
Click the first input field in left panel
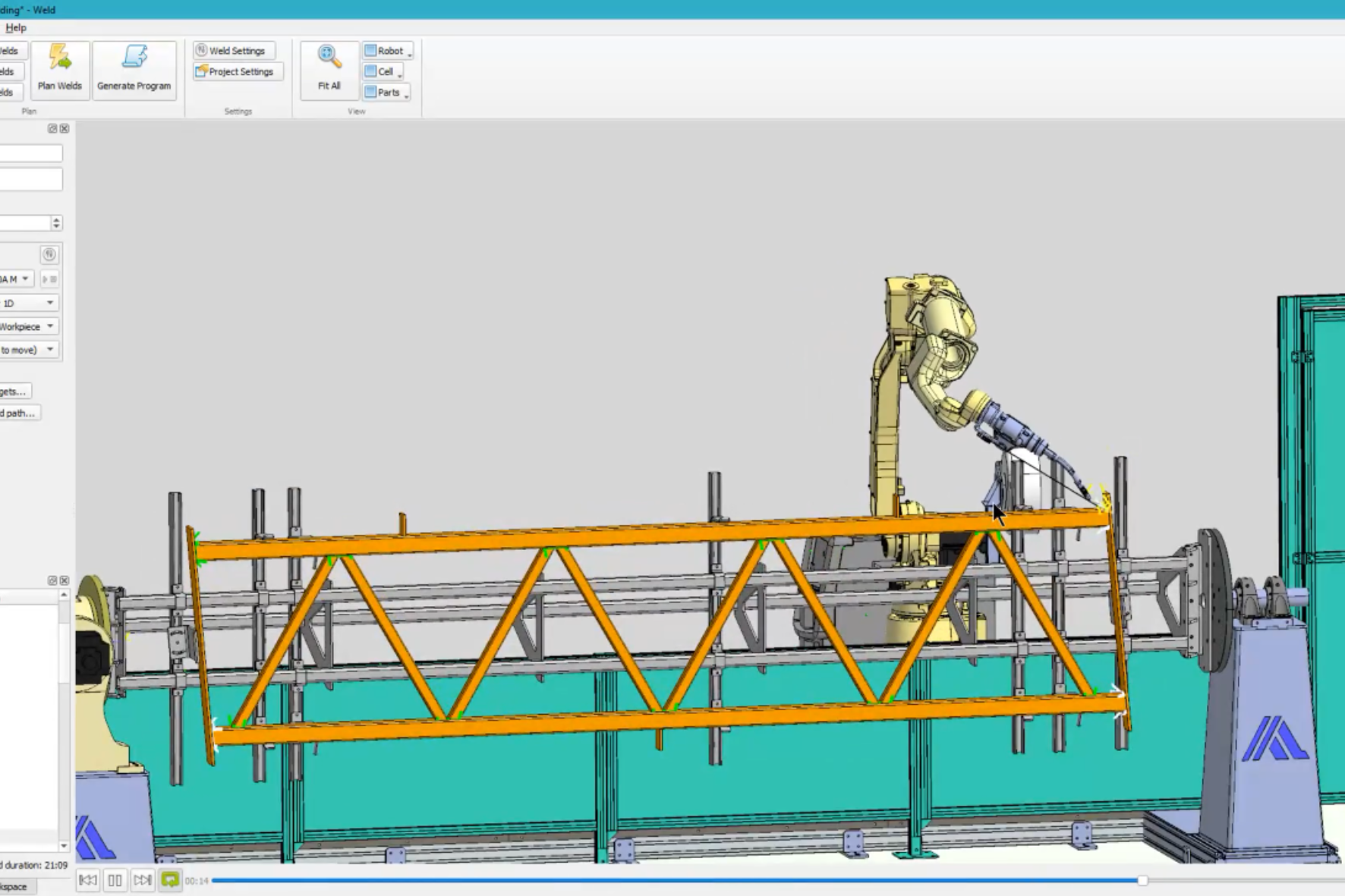point(31,153)
